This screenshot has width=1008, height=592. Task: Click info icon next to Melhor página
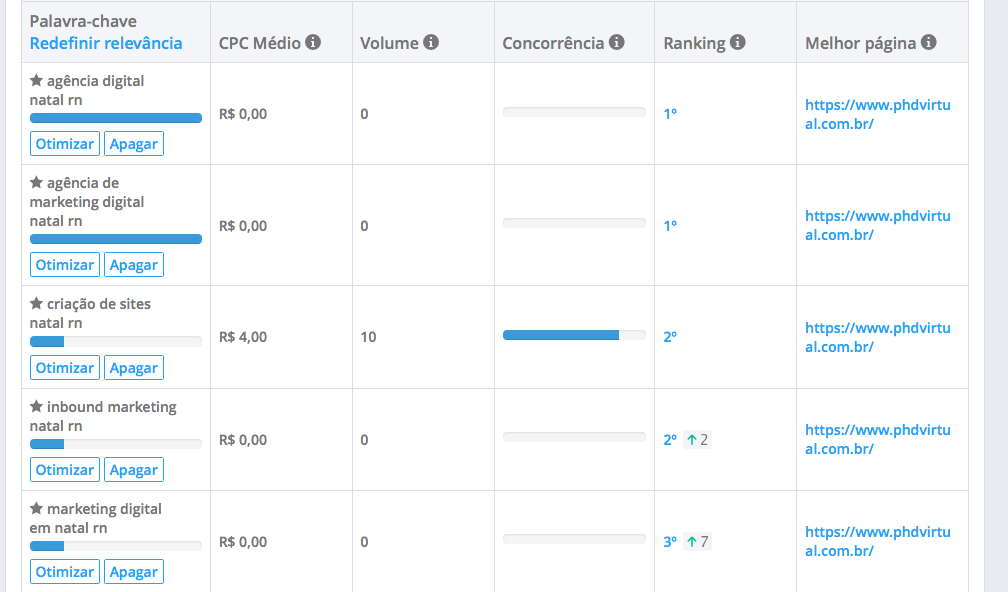pyautogui.click(x=928, y=42)
